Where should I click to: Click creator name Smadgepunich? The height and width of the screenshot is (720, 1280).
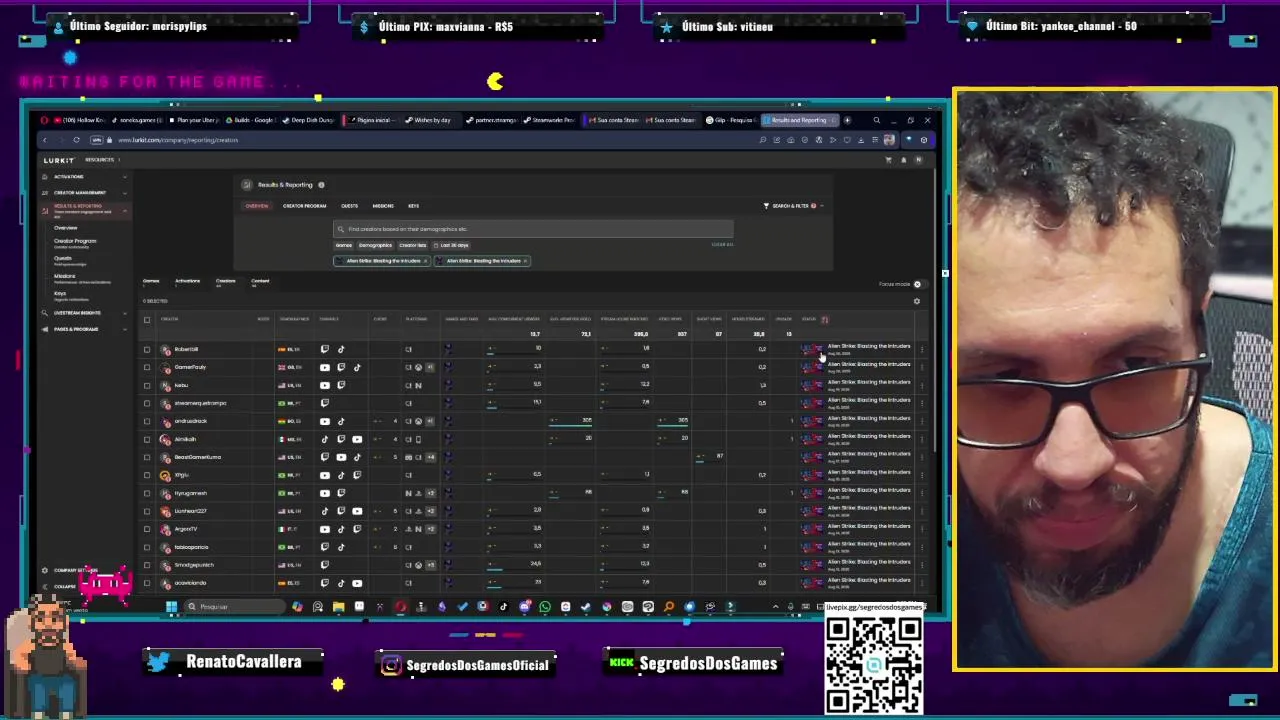click(194, 565)
